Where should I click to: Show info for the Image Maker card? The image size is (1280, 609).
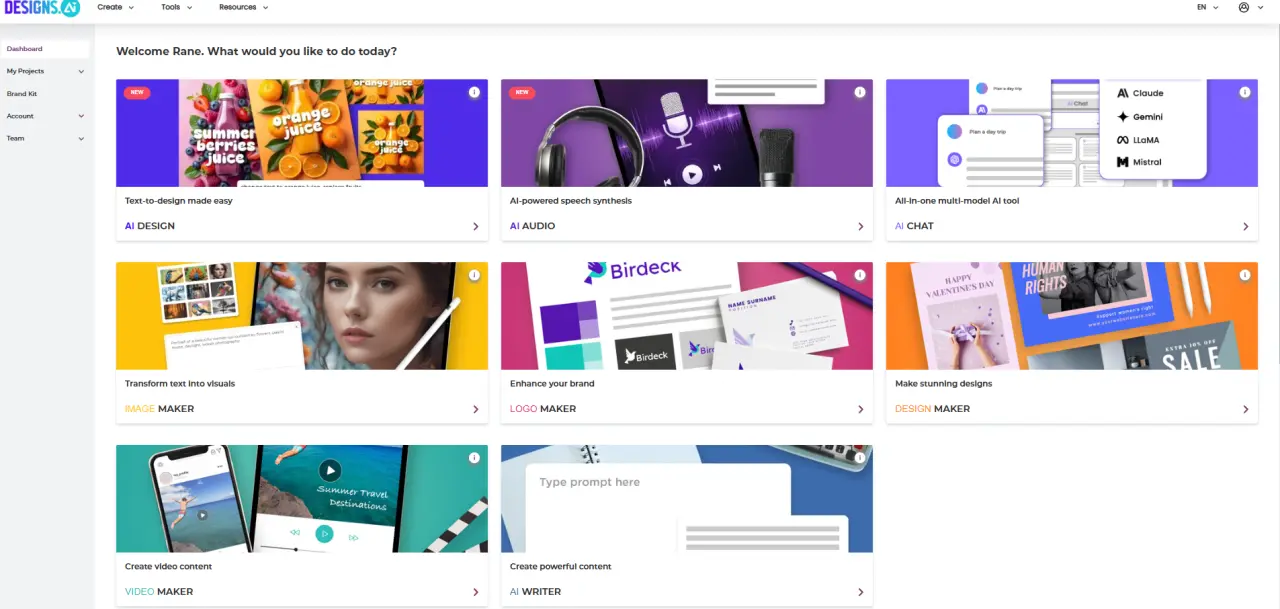[x=474, y=275]
